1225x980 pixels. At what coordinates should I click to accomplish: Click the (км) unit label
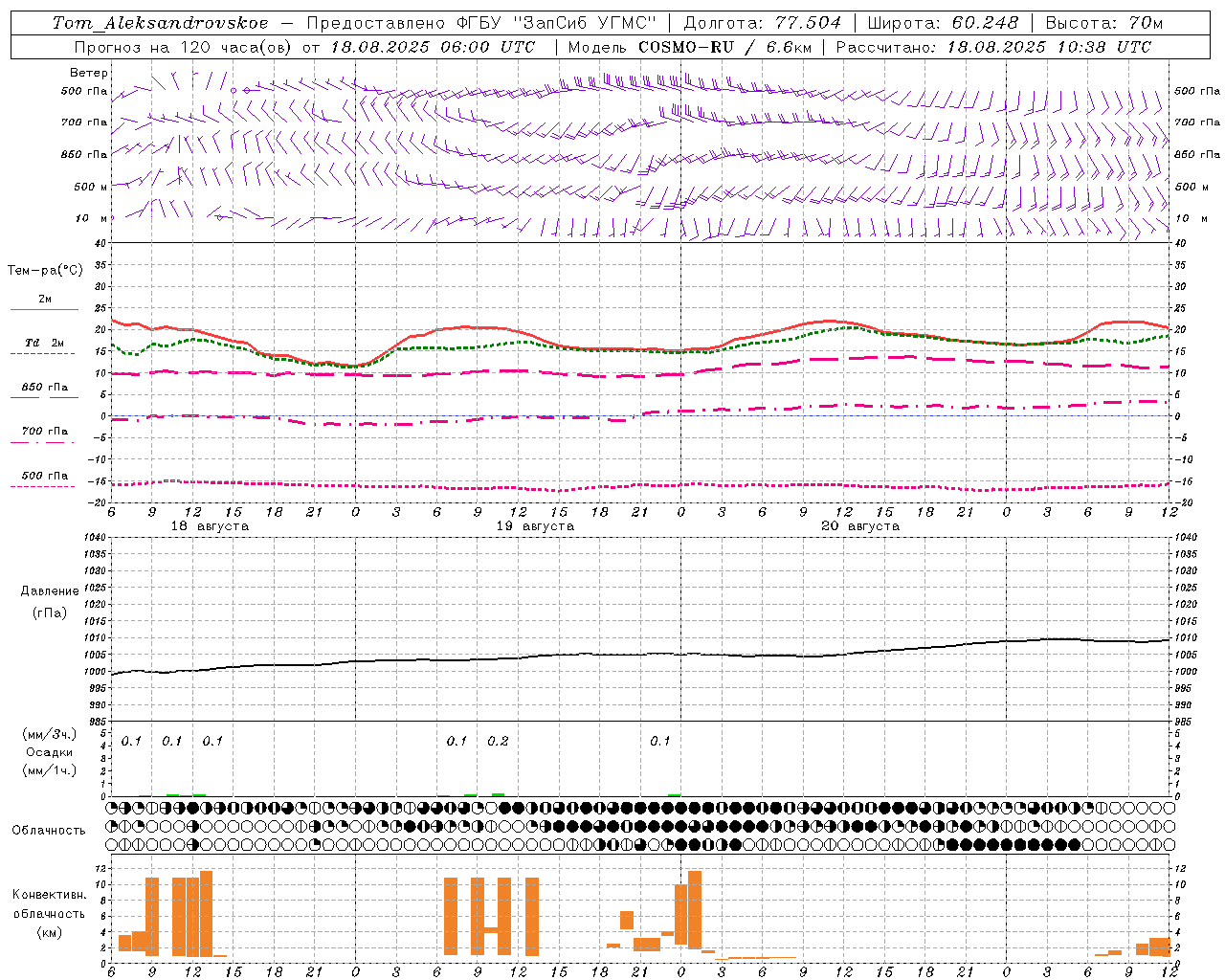point(50,932)
